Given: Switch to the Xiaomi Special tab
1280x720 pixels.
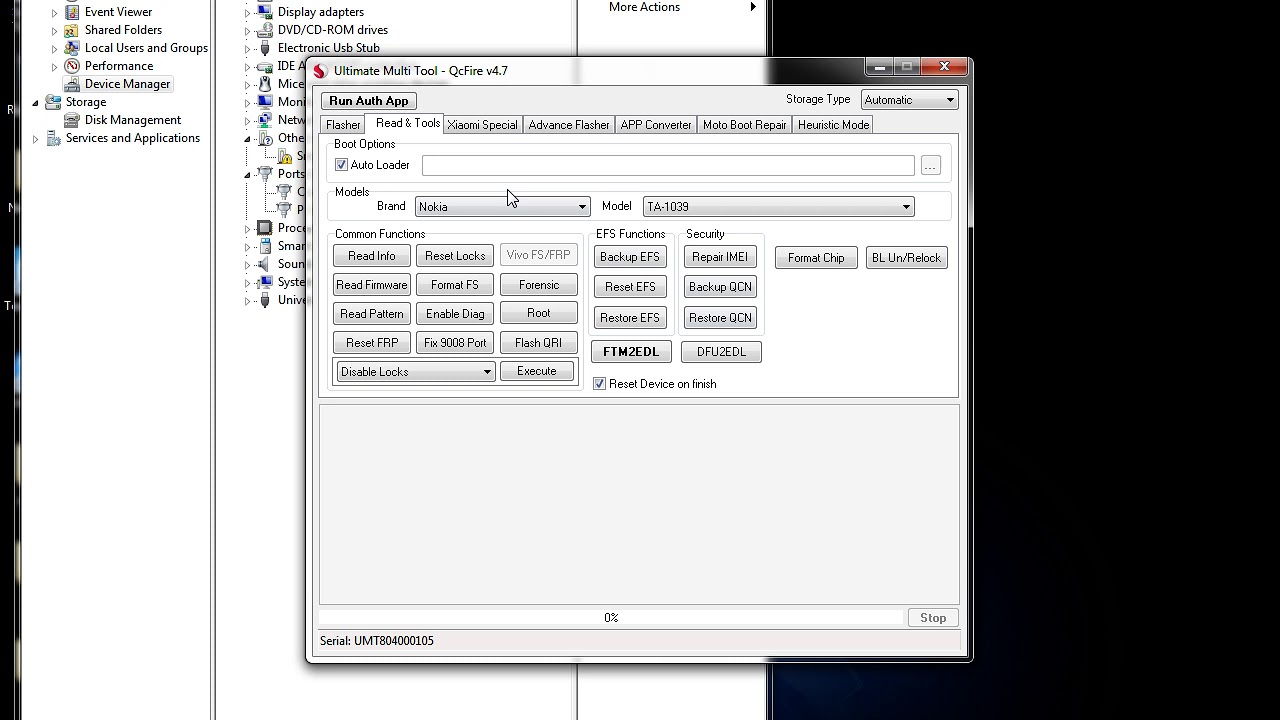Looking at the screenshot, I should [482, 125].
